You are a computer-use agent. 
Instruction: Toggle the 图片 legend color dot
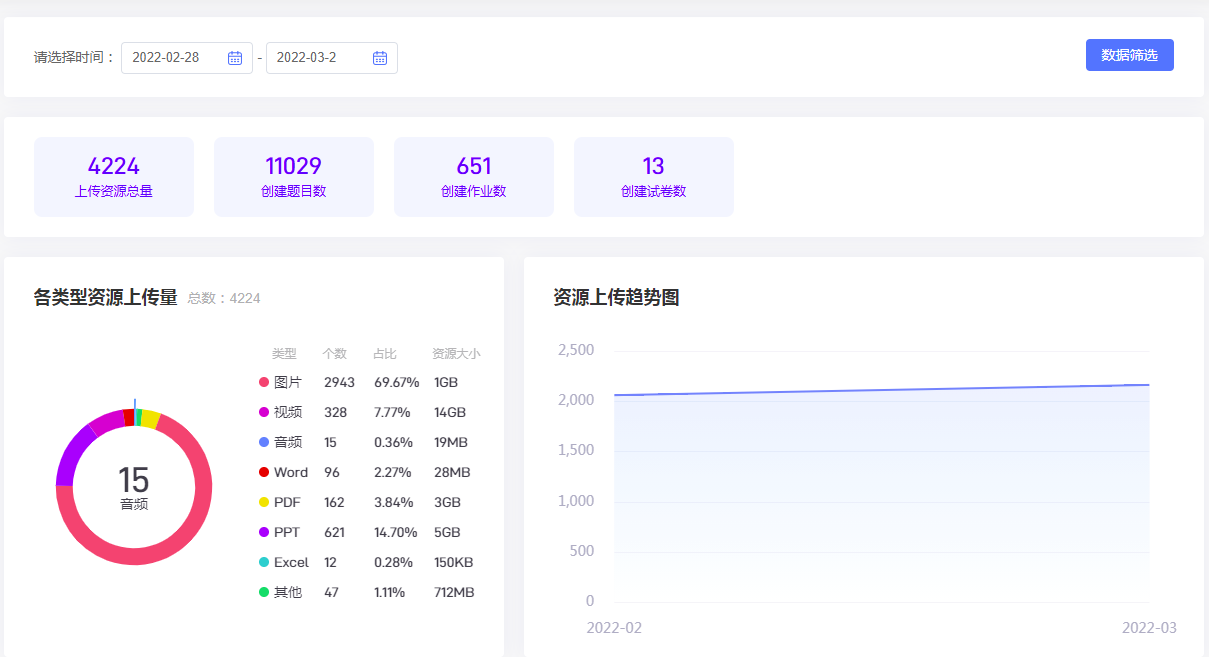click(264, 382)
